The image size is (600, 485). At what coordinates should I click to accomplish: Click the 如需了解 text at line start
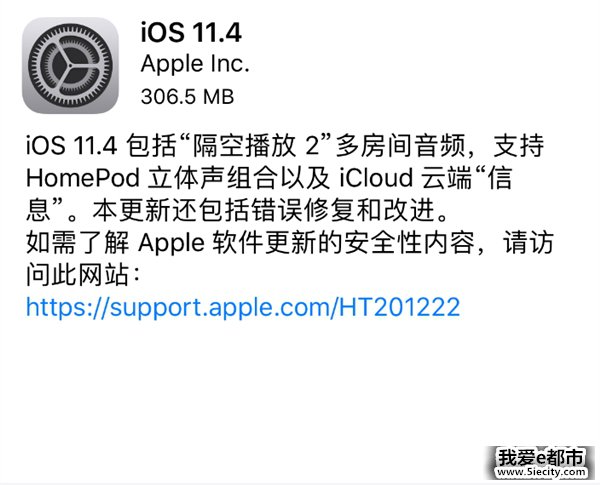tap(78, 243)
